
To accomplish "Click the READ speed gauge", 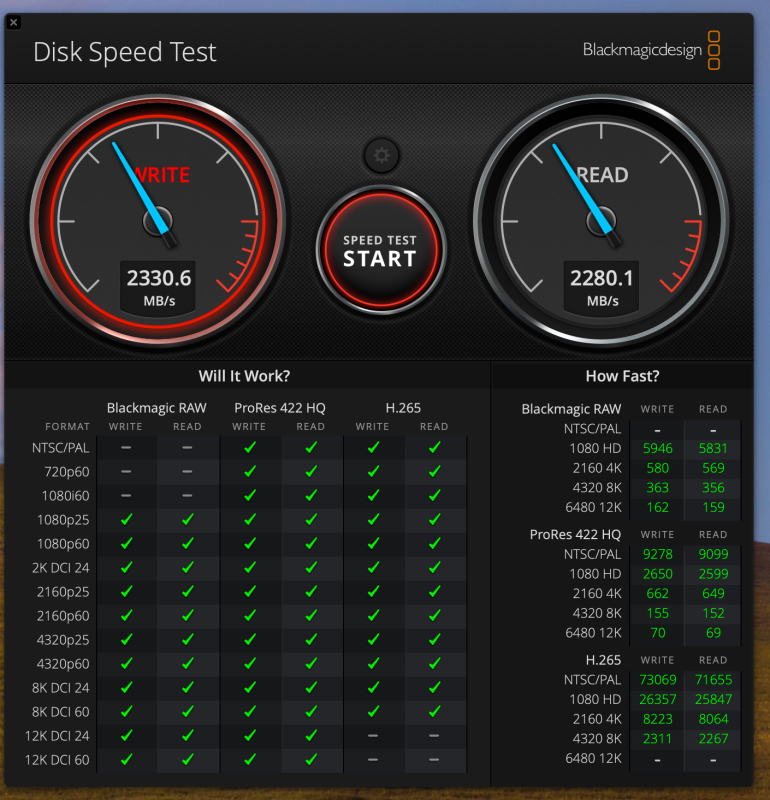I will pyautogui.click(x=601, y=221).
